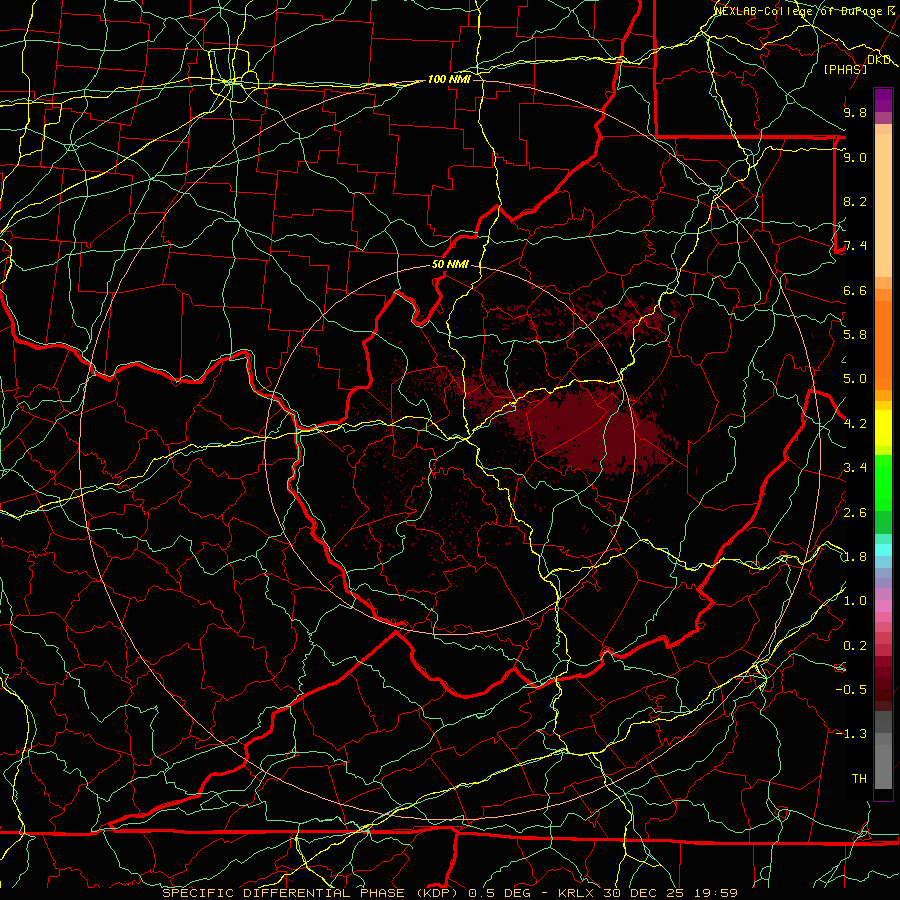Click the "19:59" time stamp
This screenshot has width=900, height=900.
(x=715, y=893)
